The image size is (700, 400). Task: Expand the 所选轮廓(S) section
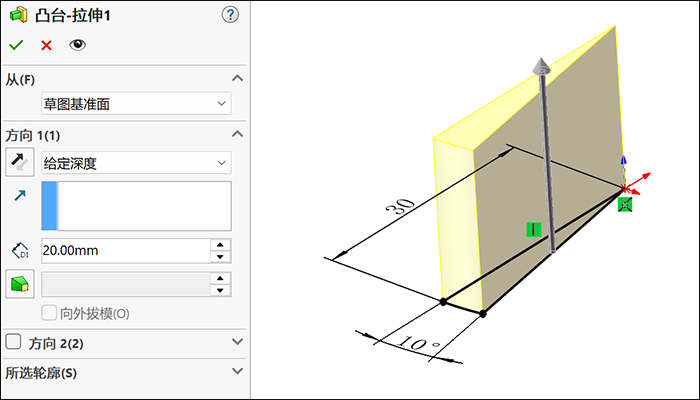coord(238,371)
